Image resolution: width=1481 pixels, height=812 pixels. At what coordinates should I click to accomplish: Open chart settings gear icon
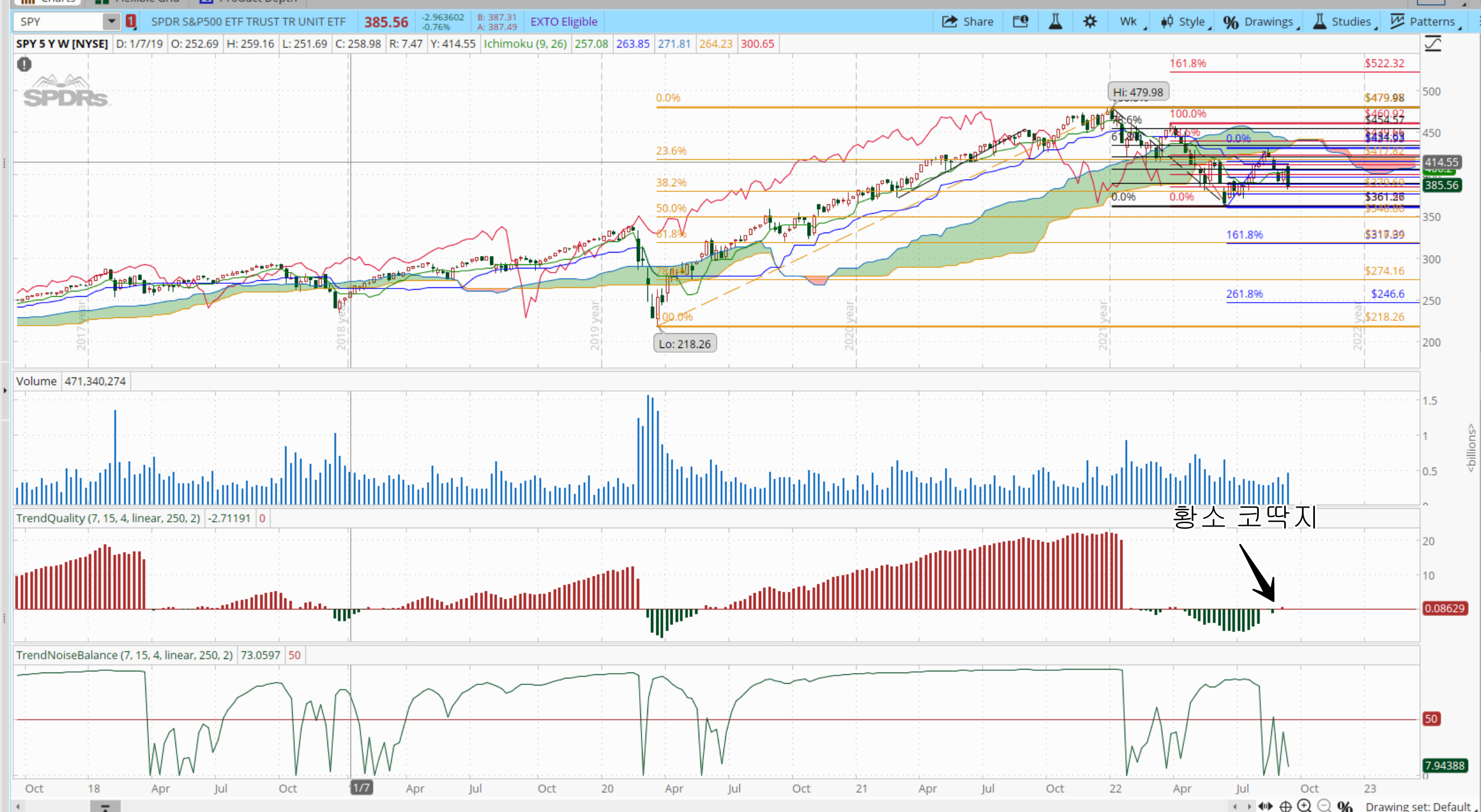[1090, 22]
